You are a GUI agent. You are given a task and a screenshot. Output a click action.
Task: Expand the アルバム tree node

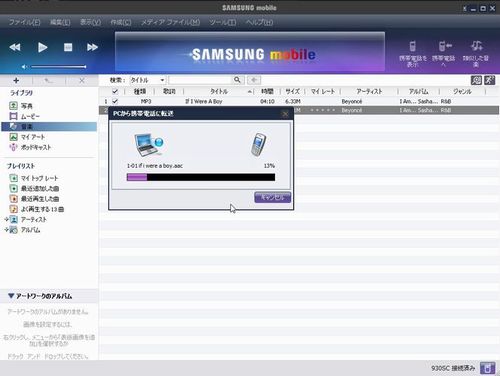coord(6,230)
